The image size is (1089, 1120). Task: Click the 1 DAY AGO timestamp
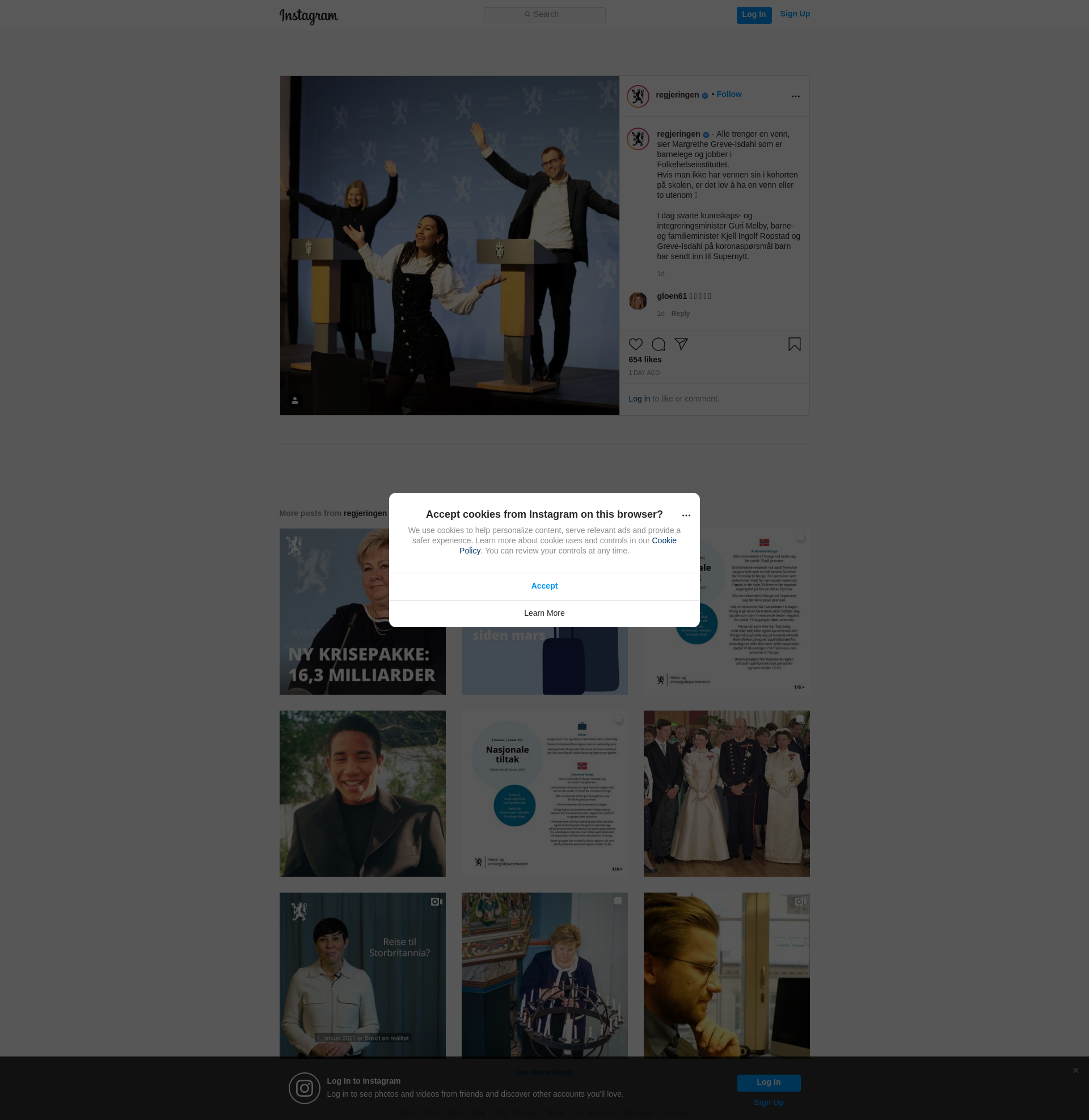[644, 373]
